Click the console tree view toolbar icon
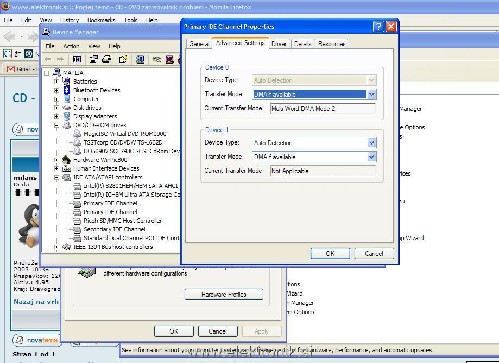This screenshot has width=499, height=363. [x=77, y=59]
